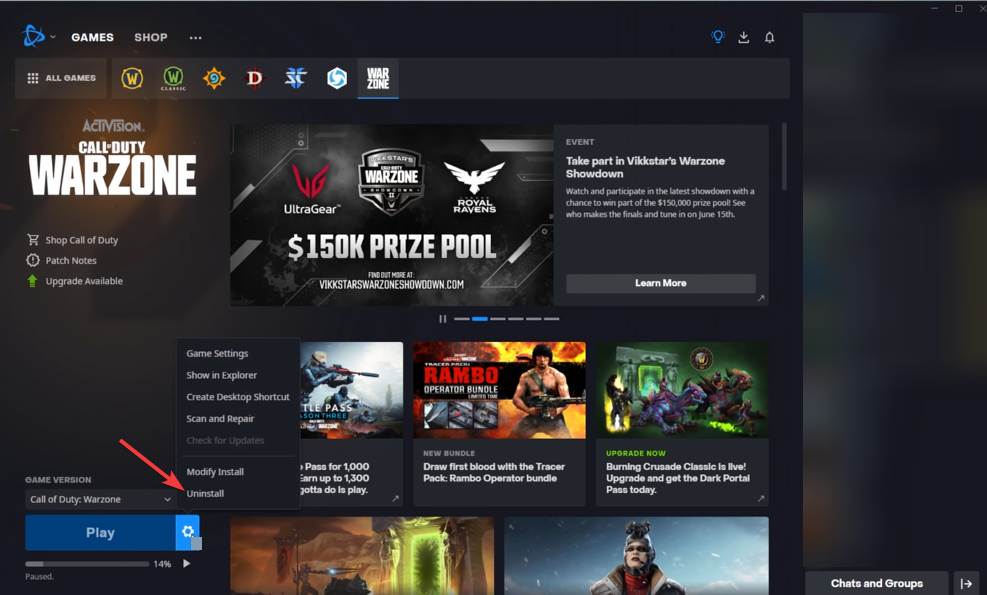Select the Hearthstone game icon
The height and width of the screenshot is (595, 987).
214,78
